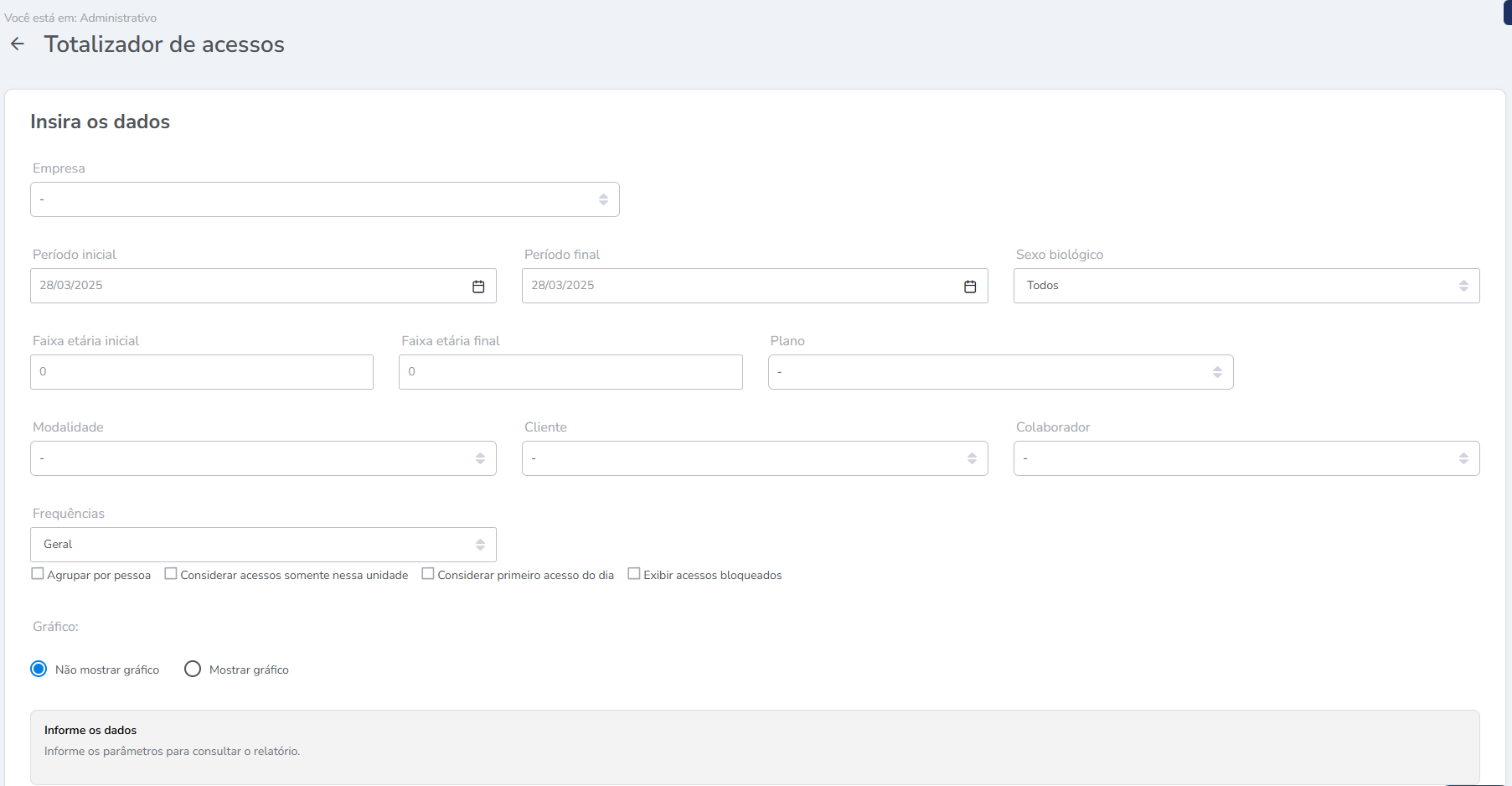This screenshot has height=786, width=1512.
Task: Expand the Modalidade dropdown
Action: tap(263, 458)
